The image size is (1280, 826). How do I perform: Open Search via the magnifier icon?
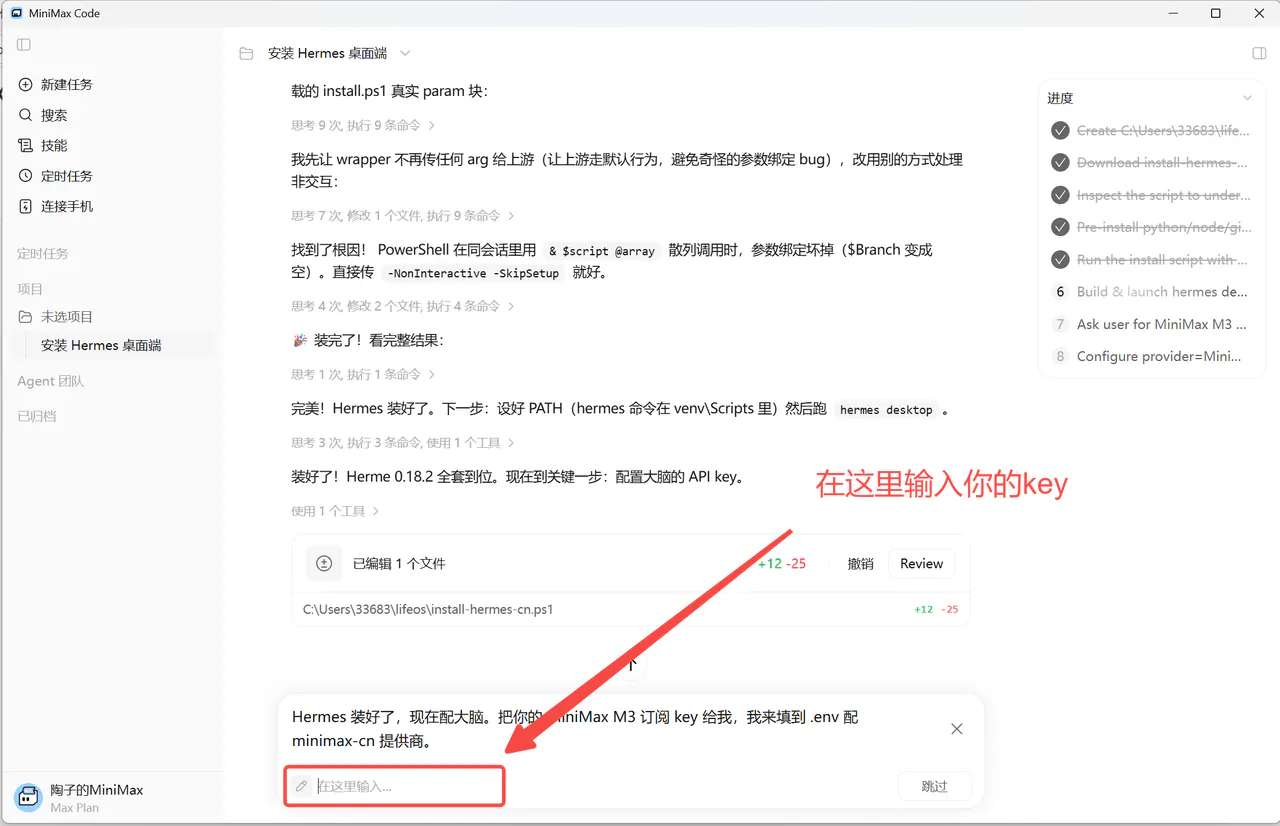click(26, 115)
